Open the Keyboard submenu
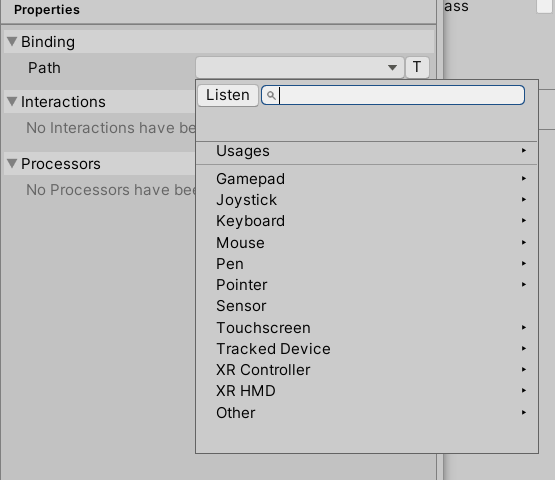Image resolution: width=555 pixels, height=480 pixels. 367,221
